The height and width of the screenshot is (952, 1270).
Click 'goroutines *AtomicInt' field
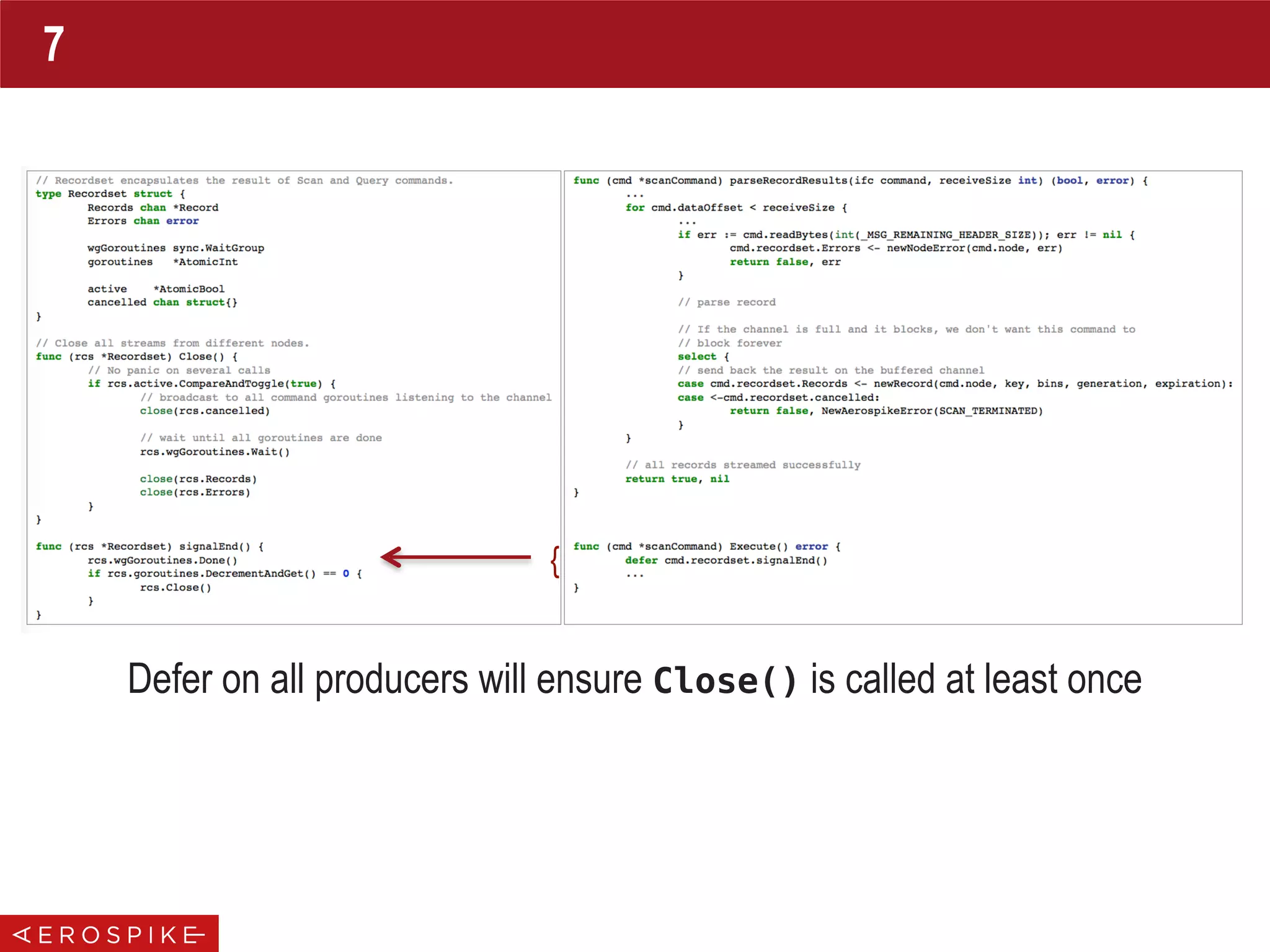click(x=162, y=262)
